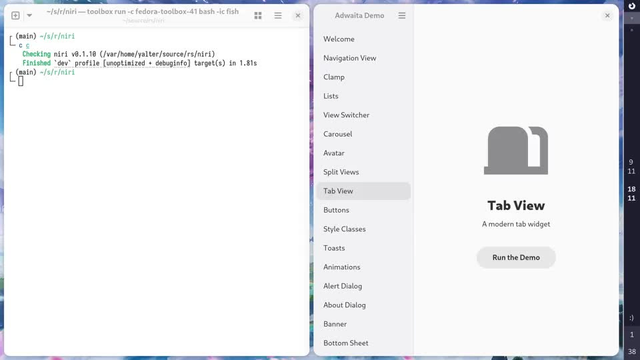The image size is (640, 360).
Task: Click the Adwaita Demo title label
Action: [360, 16]
